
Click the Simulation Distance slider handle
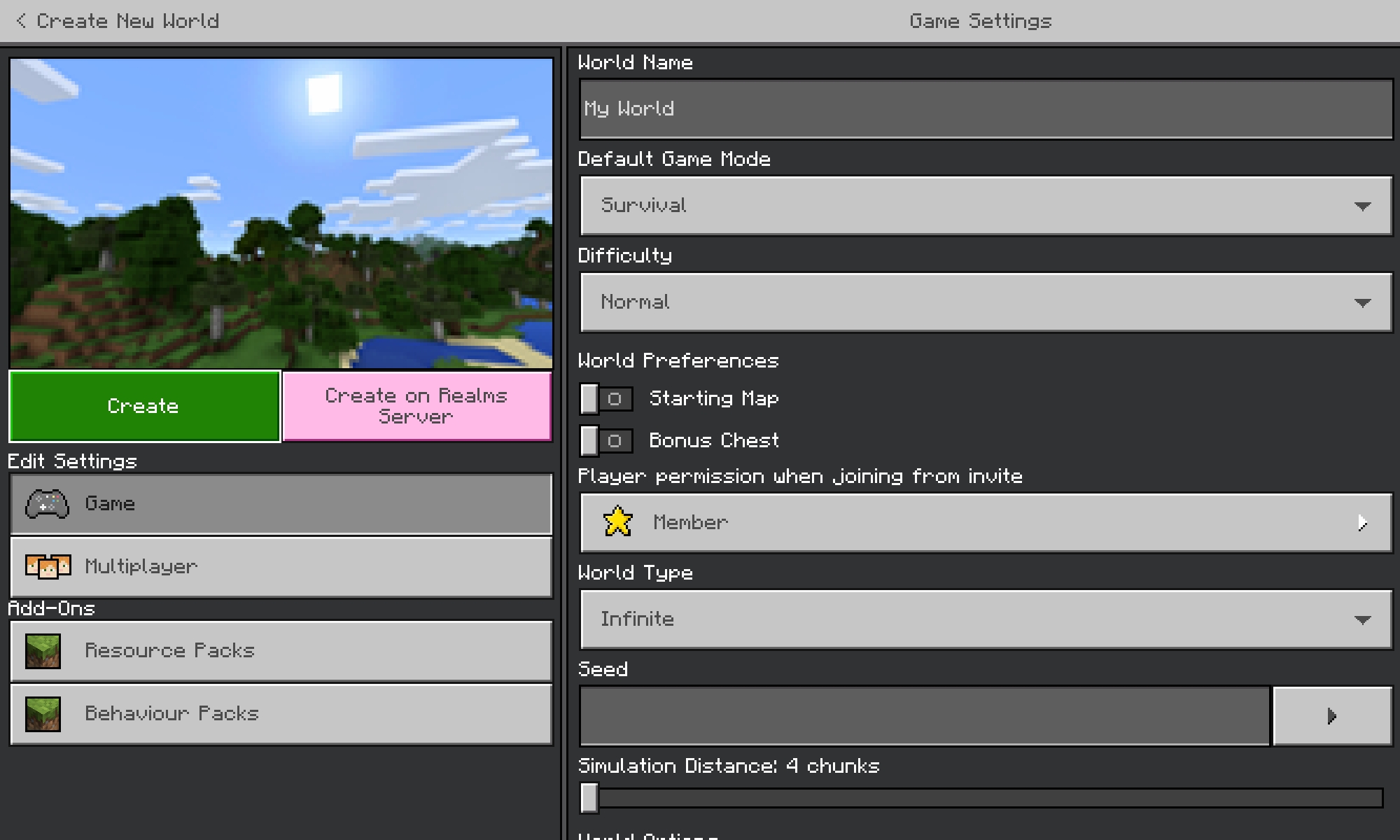tap(589, 798)
